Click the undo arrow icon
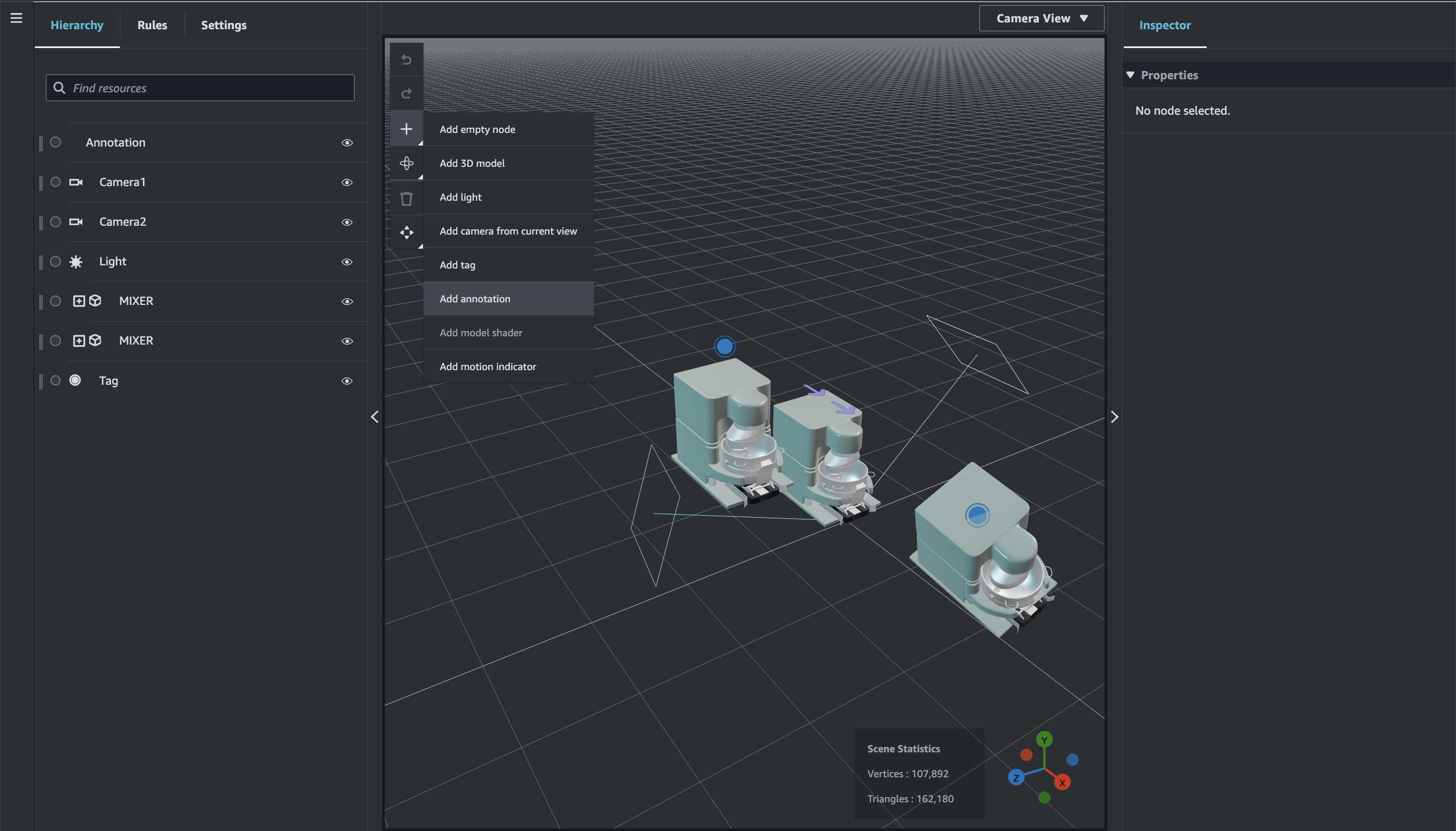Screen dimensions: 1456x831 (406, 59)
